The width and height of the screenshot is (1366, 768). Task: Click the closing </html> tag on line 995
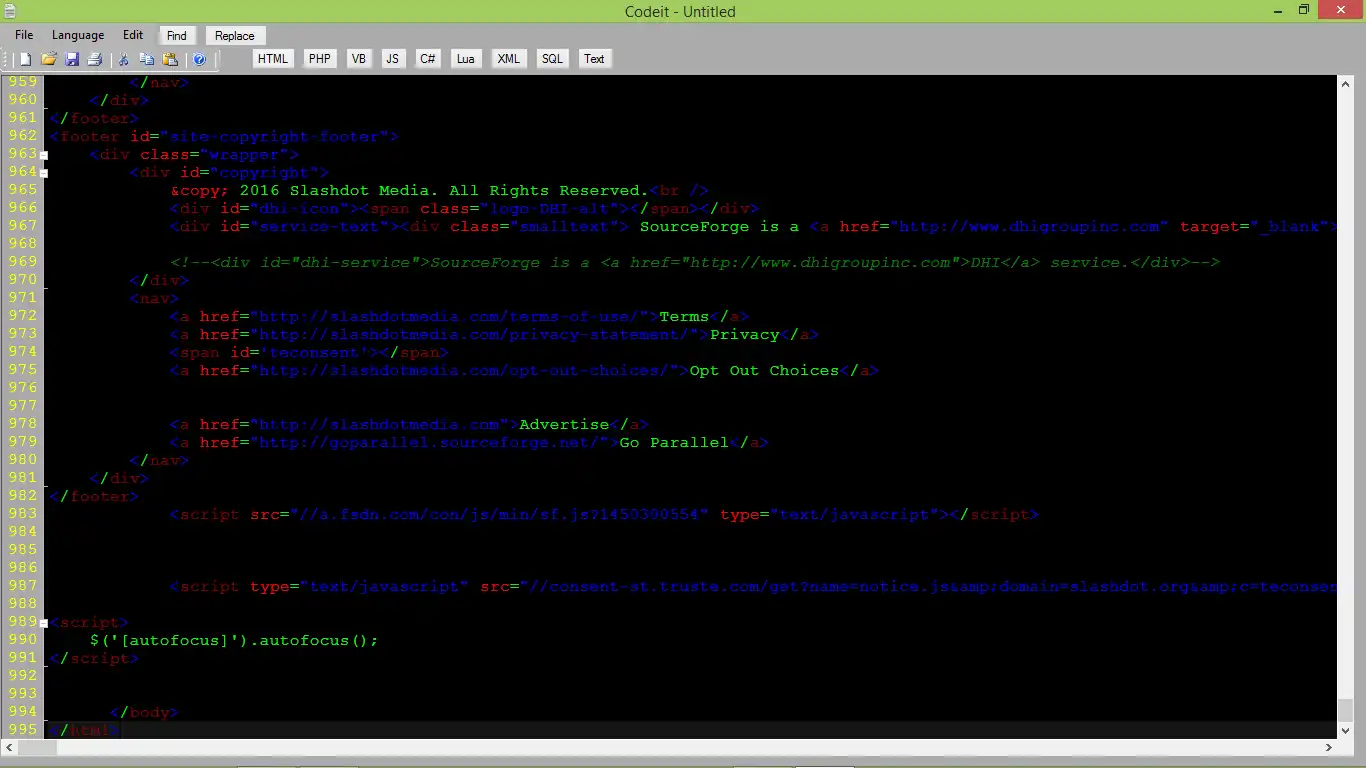point(84,731)
